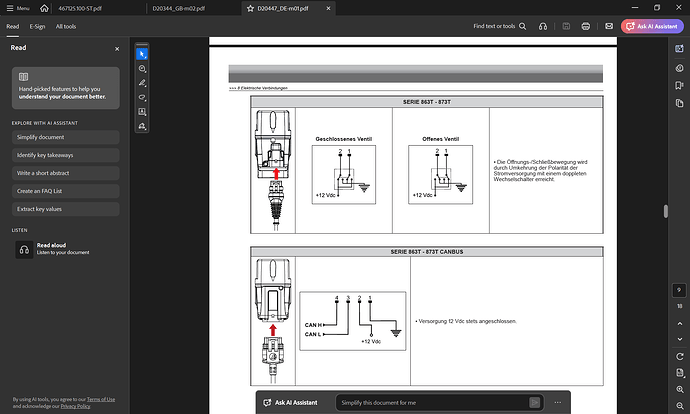Open the Privacy Policy link
Image resolution: width=690 pixels, height=414 pixels.
tap(75, 406)
